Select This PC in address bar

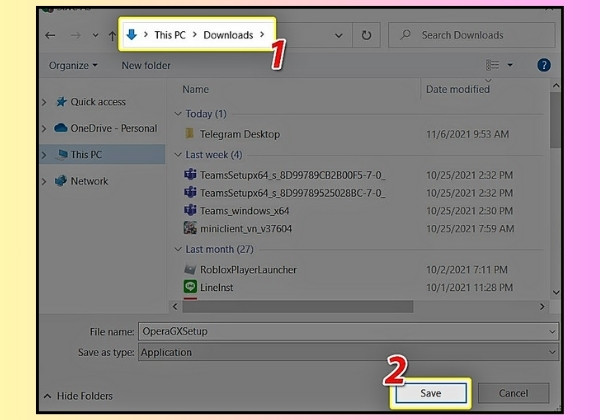(170, 35)
